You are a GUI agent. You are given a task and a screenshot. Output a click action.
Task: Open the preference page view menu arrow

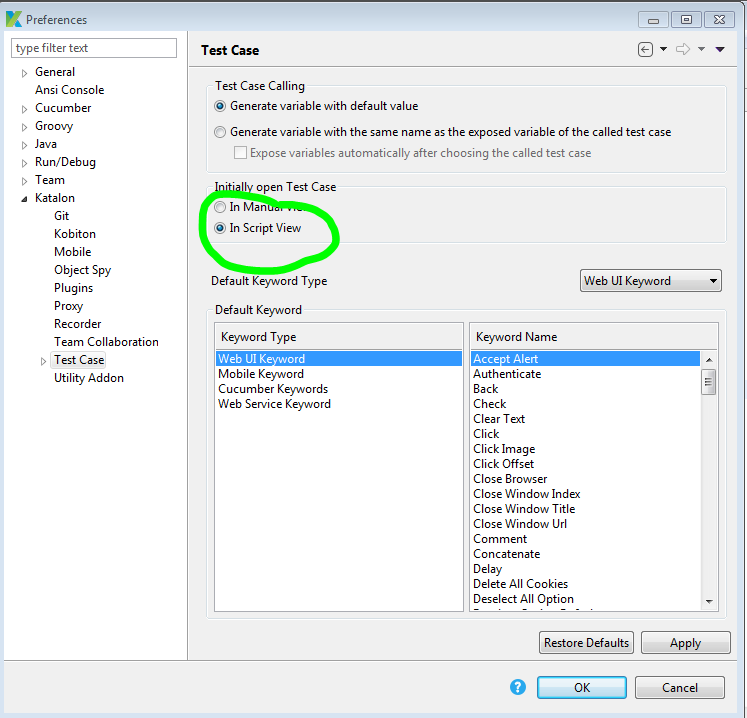click(720, 49)
